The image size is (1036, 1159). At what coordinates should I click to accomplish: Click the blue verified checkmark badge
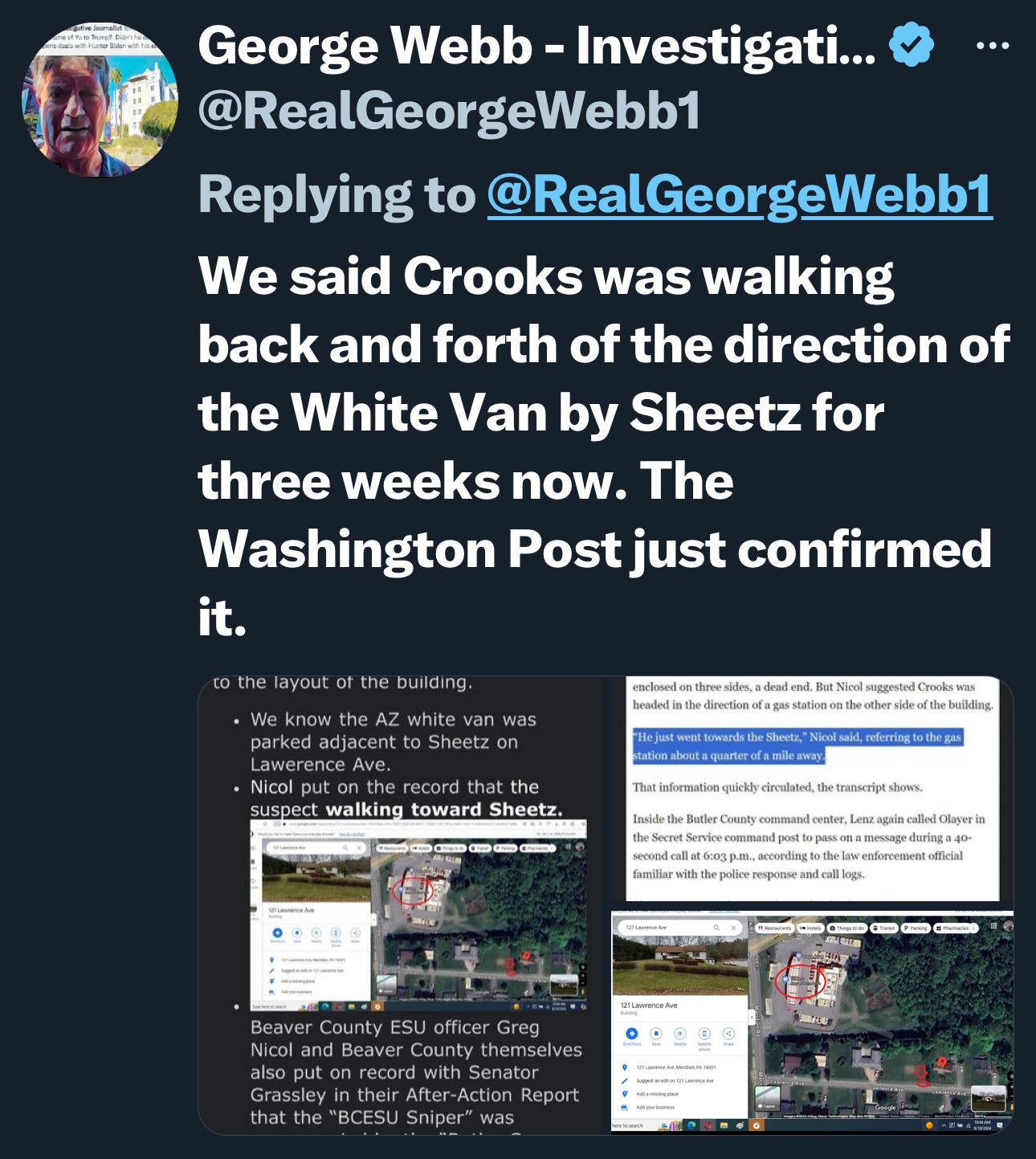coord(911,44)
